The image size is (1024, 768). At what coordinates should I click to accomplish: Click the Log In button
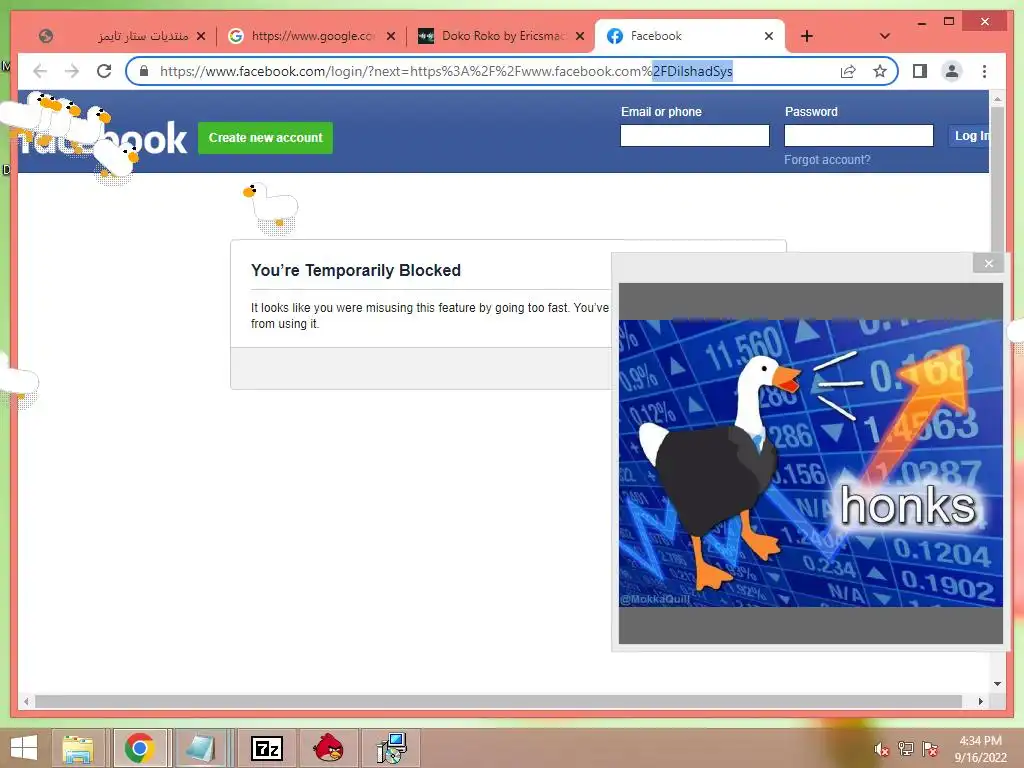point(969,136)
